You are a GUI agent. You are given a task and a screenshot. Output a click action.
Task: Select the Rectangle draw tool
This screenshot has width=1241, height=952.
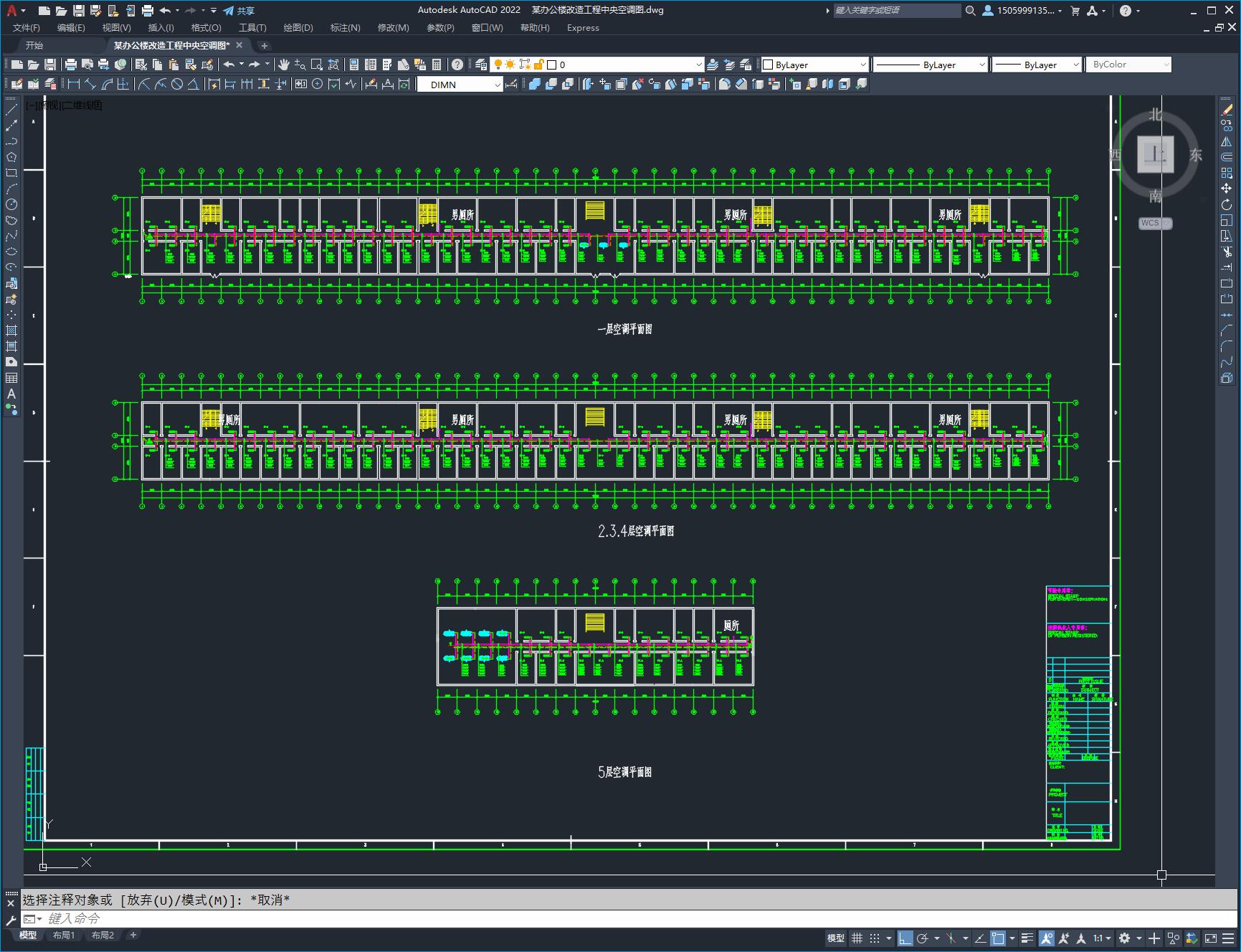(x=11, y=173)
